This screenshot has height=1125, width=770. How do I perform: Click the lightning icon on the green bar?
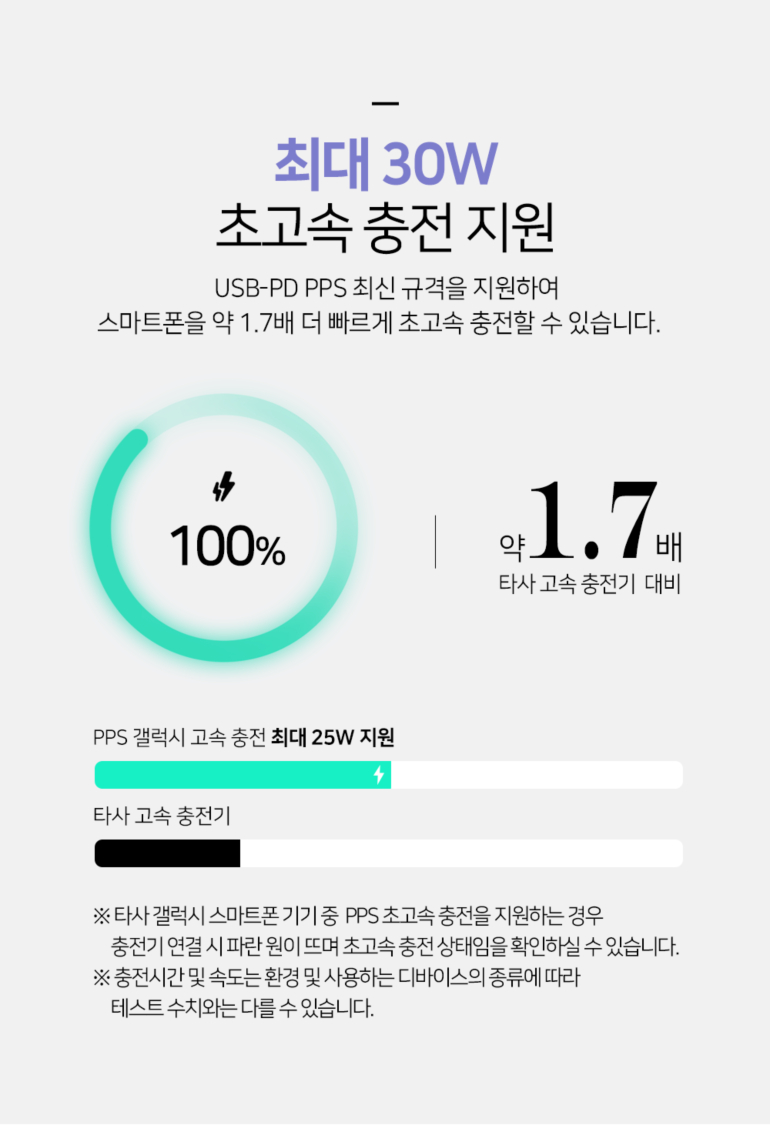pyautogui.click(x=378, y=775)
